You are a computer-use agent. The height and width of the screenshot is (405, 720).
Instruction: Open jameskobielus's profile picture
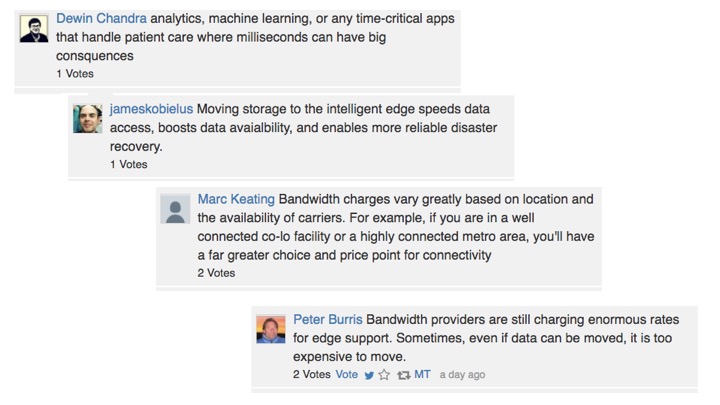pos(88,119)
